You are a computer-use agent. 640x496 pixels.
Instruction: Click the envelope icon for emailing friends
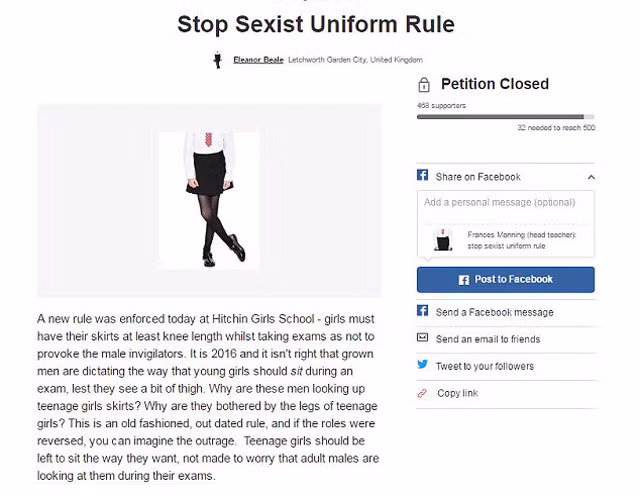click(423, 339)
